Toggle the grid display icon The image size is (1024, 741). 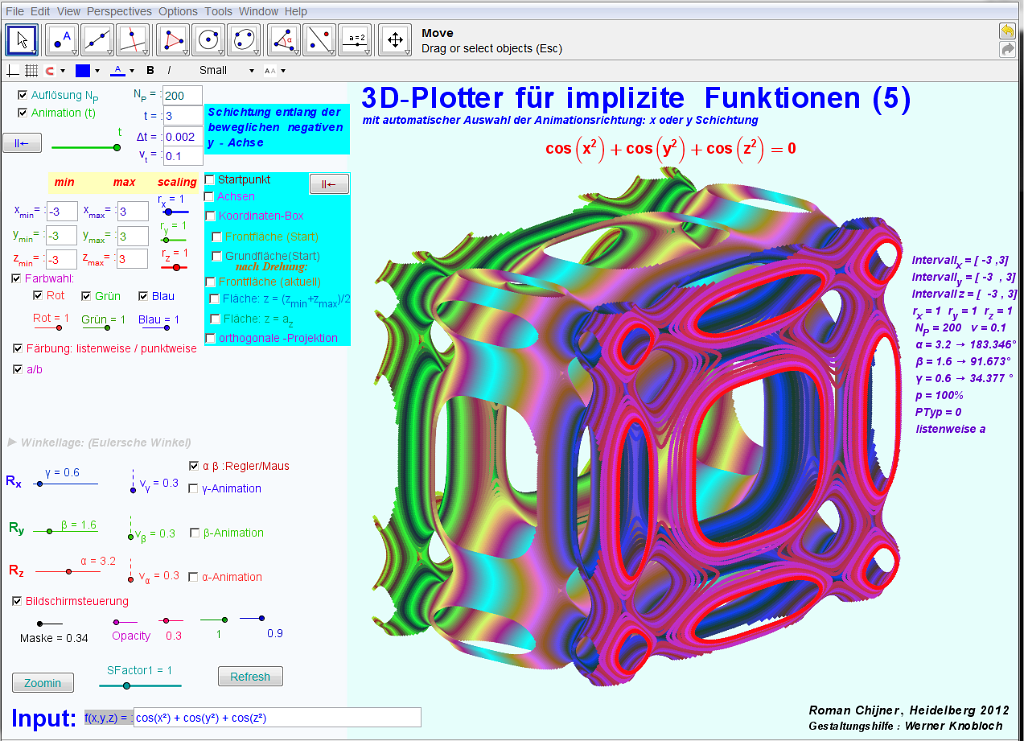pos(31,71)
